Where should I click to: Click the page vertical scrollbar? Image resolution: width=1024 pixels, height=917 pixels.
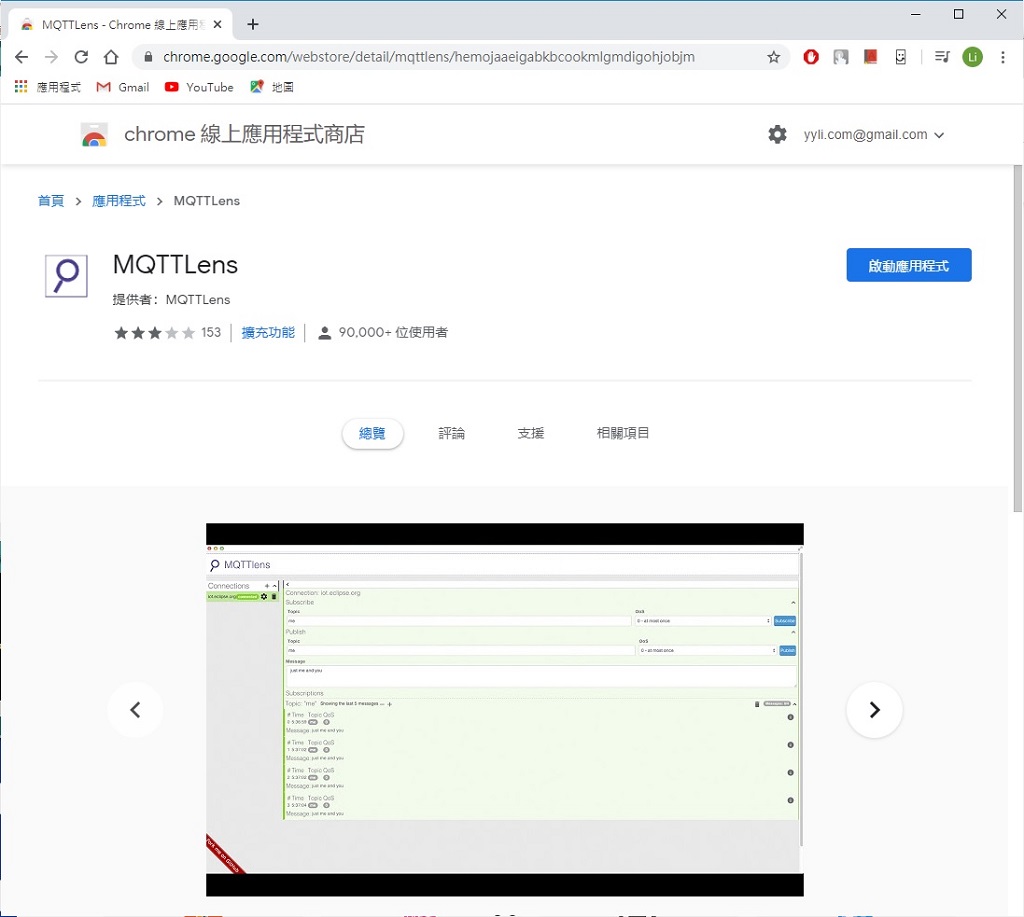click(x=1017, y=340)
